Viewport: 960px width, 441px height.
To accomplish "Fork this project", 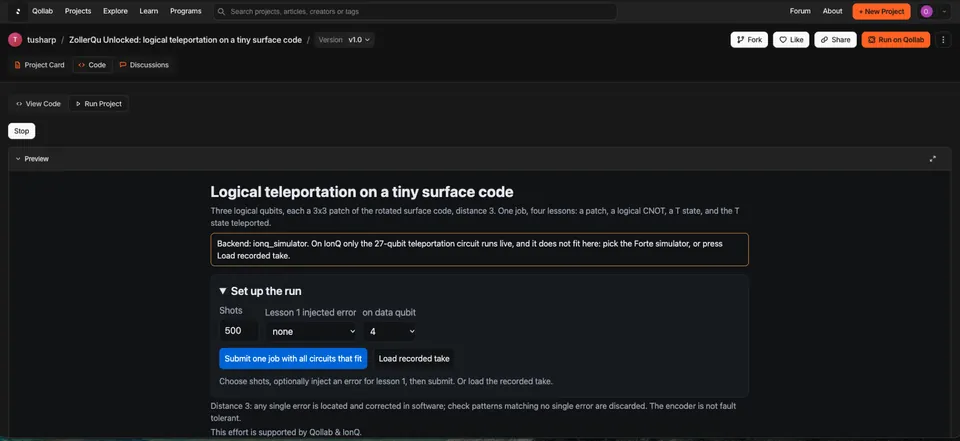I will click(749, 40).
